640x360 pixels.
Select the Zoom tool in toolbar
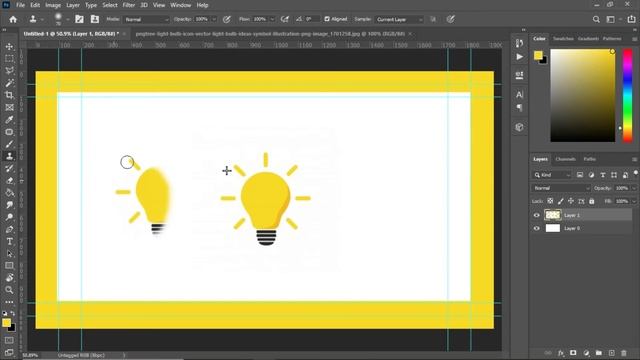pyautogui.click(x=9, y=290)
